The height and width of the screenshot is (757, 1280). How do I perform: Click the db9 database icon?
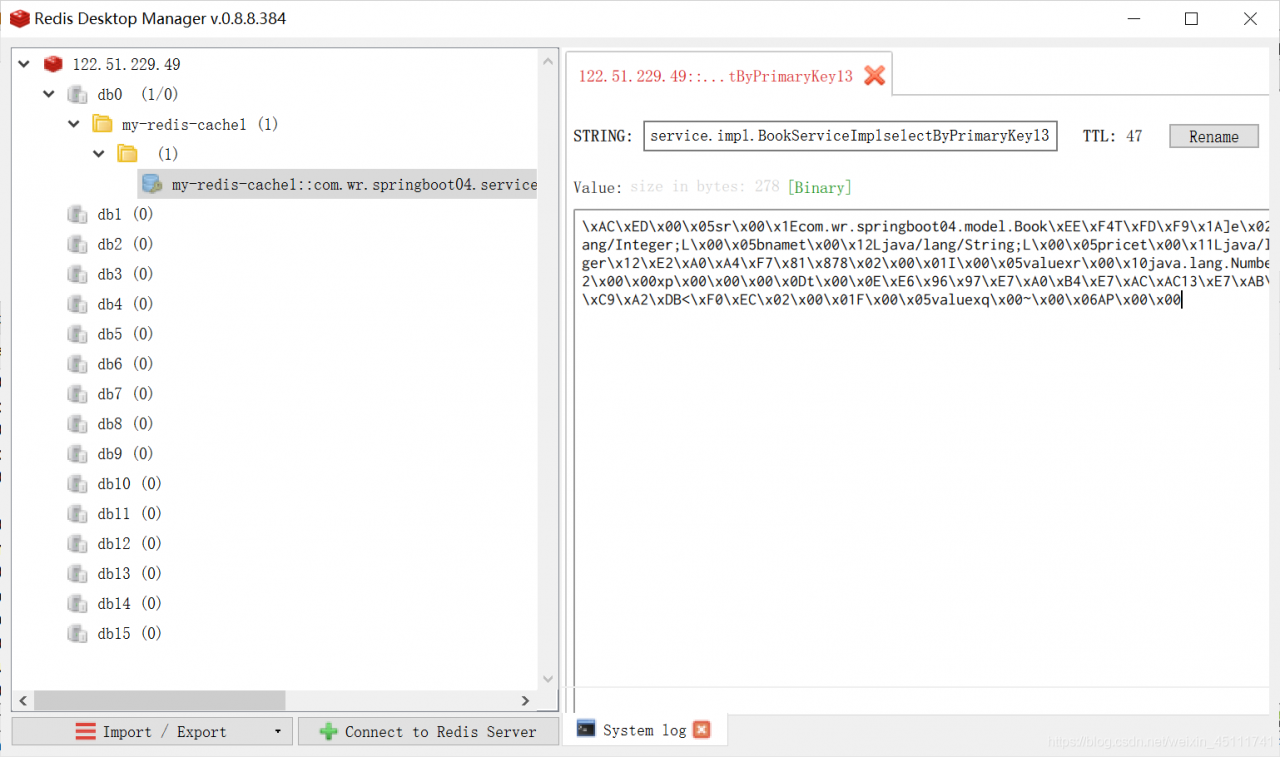coord(78,454)
